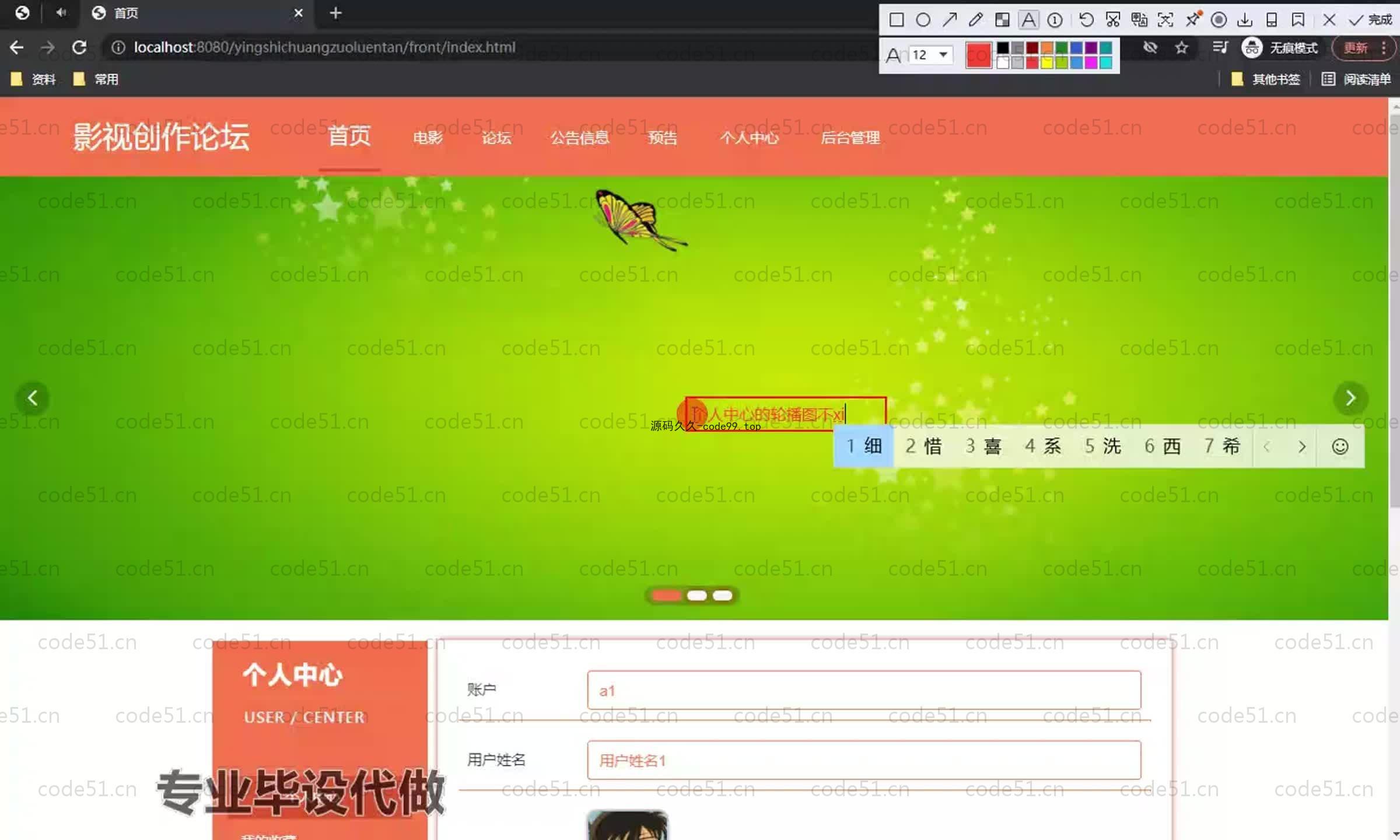Mute the tab via the speaker icon
This screenshot has width=1400, height=840.
[61, 12]
